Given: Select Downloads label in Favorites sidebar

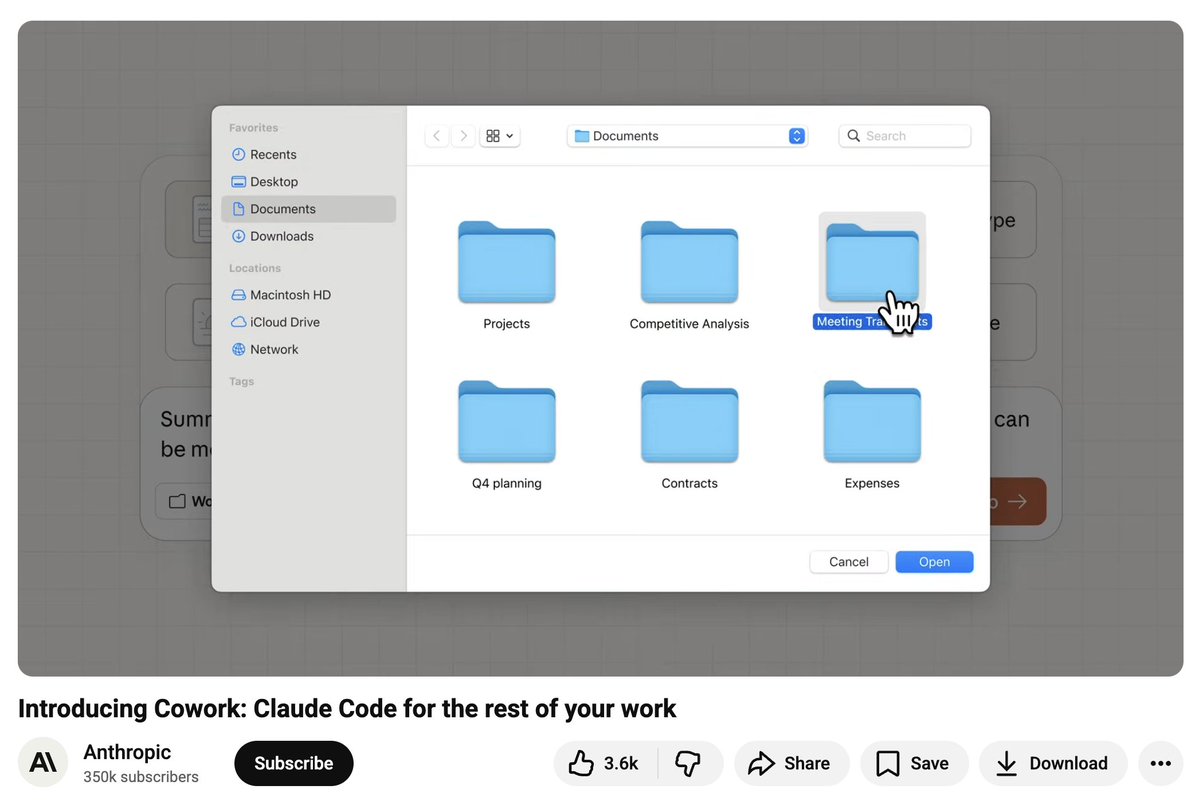Looking at the screenshot, I should [x=281, y=236].
